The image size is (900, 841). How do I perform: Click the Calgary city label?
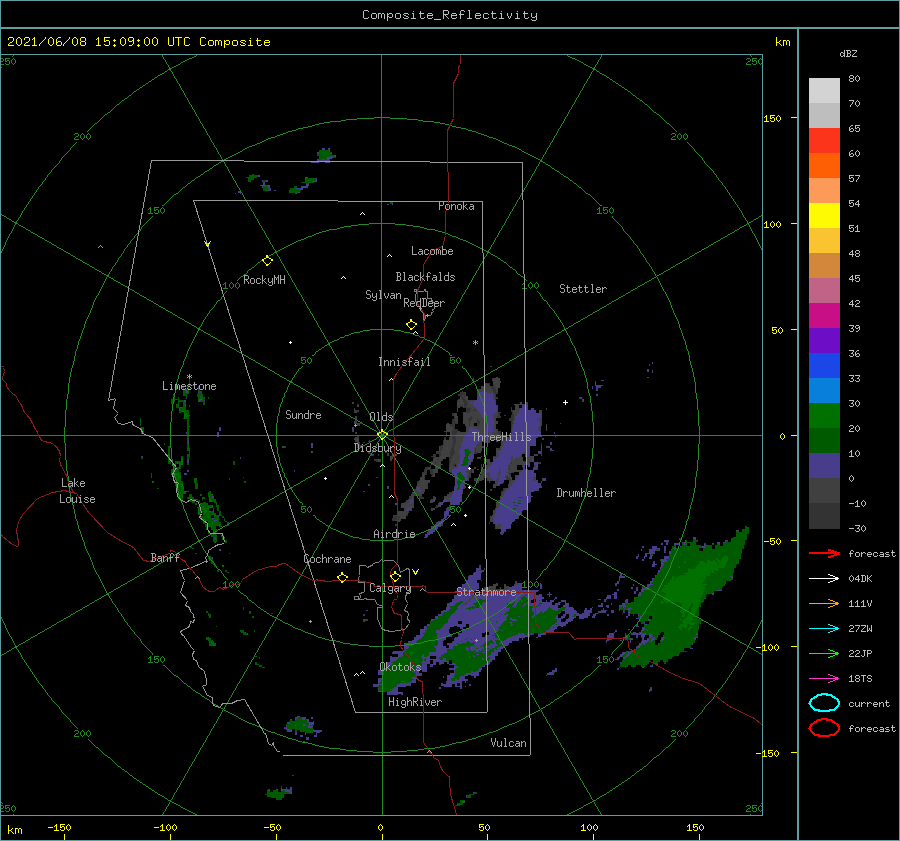click(x=390, y=588)
